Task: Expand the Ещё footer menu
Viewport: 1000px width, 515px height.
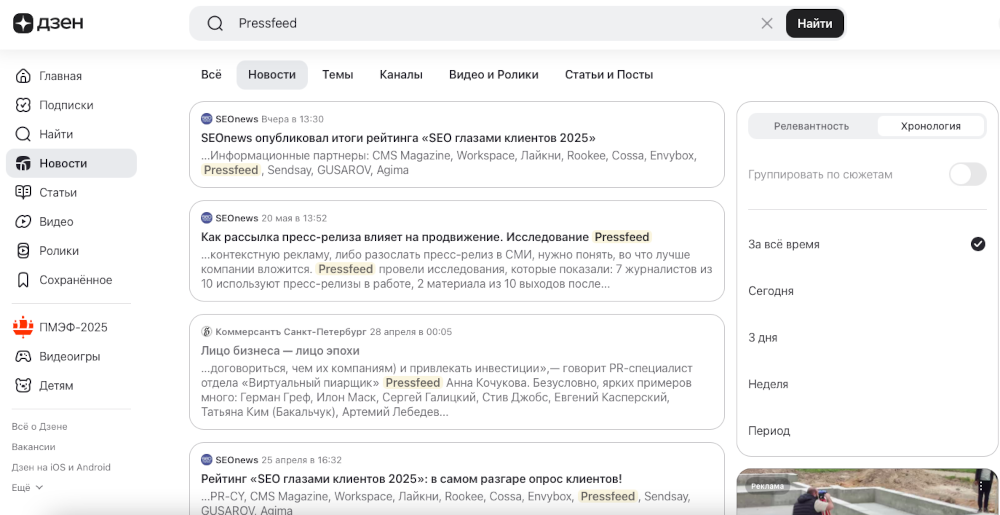Action: coord(27,488)
